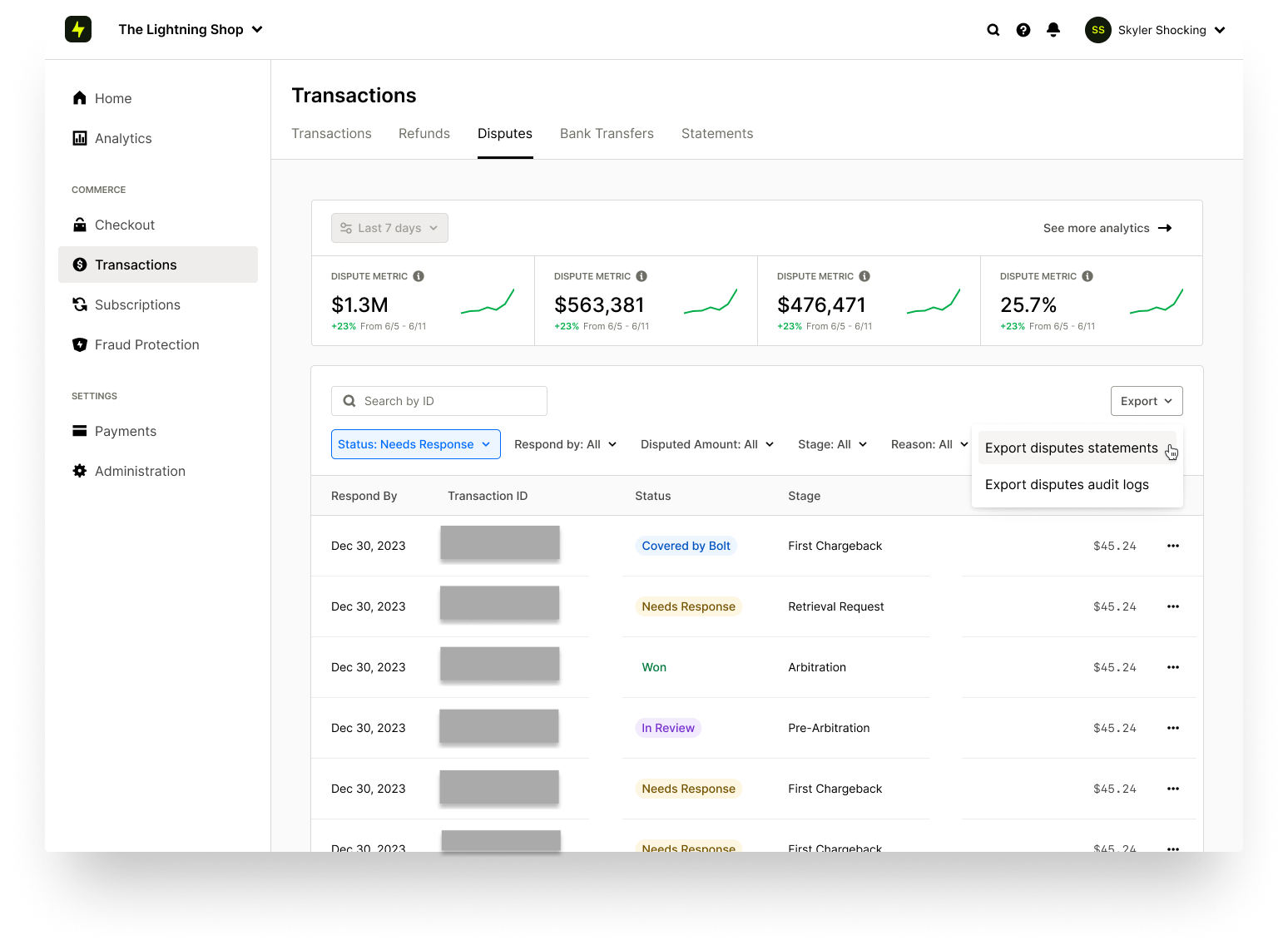Switch to the Bank Transfers tab

(x=607, y=133)
